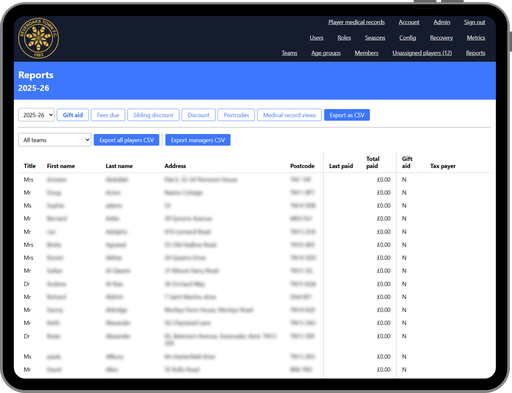Open the Metrics admin link

click(476, 38)
